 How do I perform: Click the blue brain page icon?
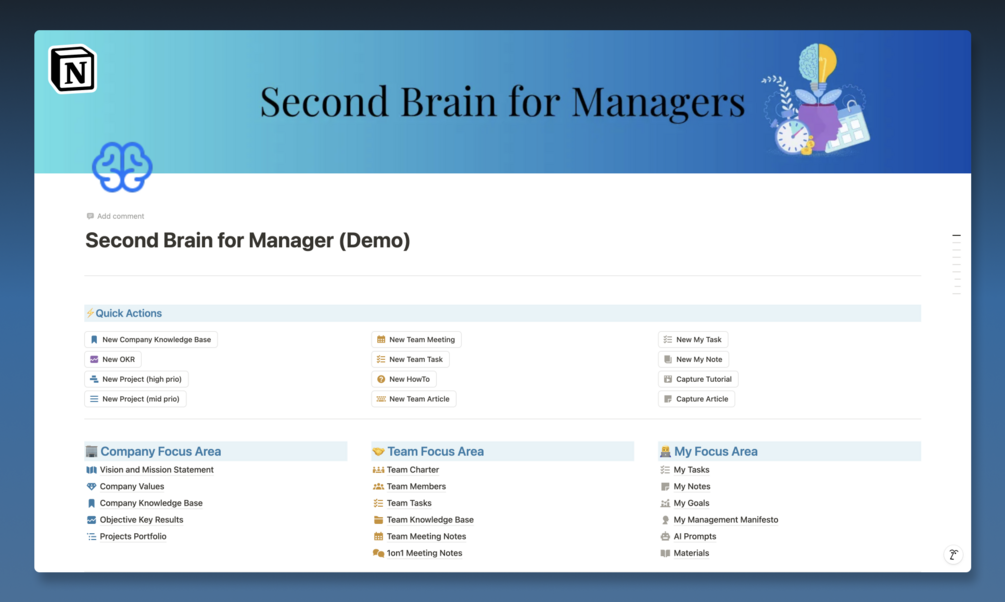tap(122, 167)
